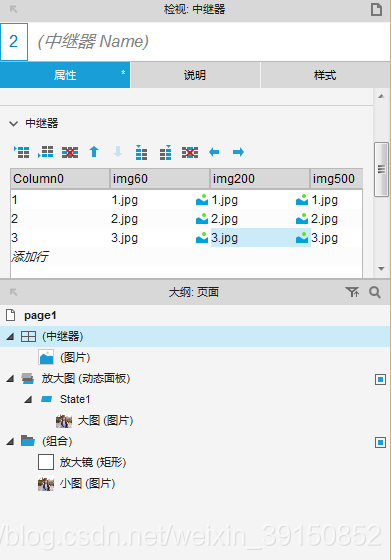Image resolution: width=391 pixels, height=560 pixels.
Task: Click the Column0 cell with value 2
Action: pos(60,219)
